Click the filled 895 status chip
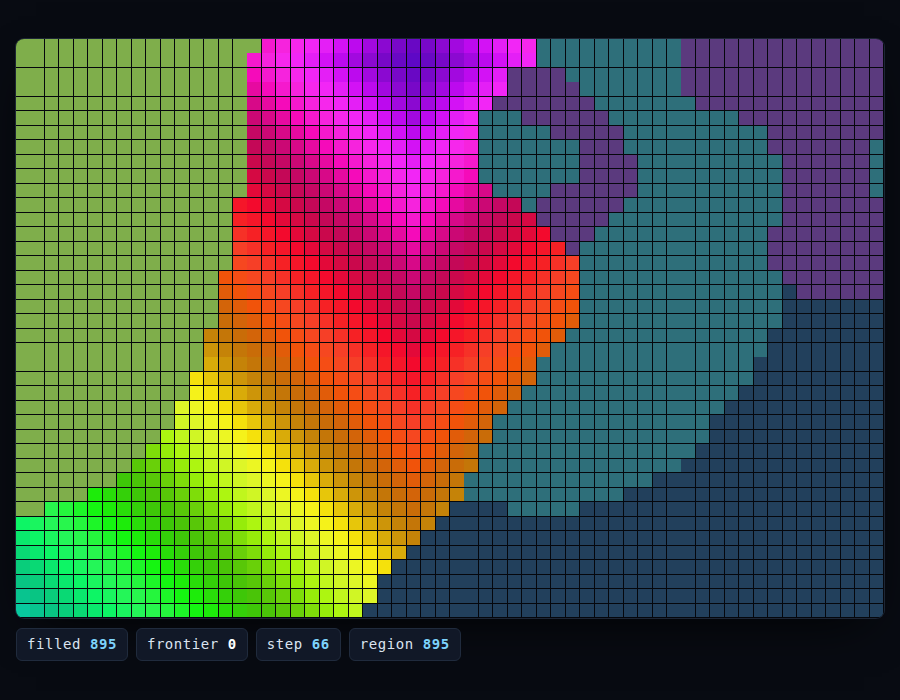Image resolution: width=900 pixels, height=700 pixels. pos(72,644)
